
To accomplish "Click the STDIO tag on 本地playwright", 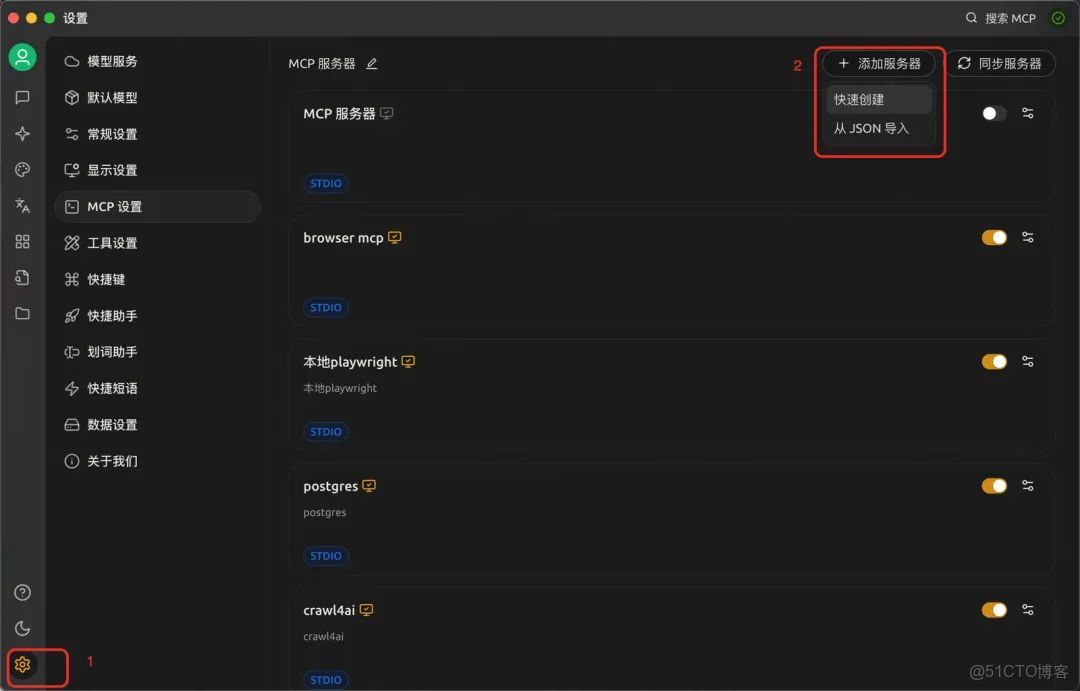I will (325, 431).
